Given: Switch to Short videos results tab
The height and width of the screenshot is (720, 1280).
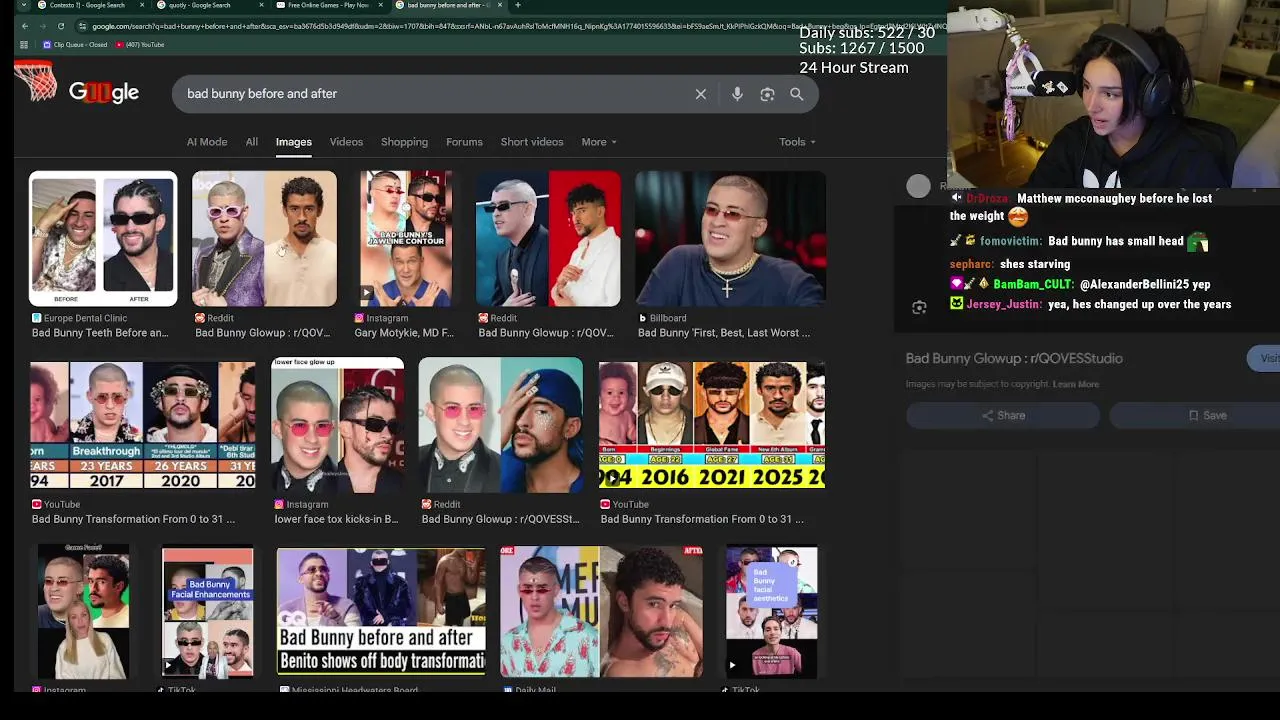Looking at the screenshot, I should pyautogui.click(x=532, y=142).
